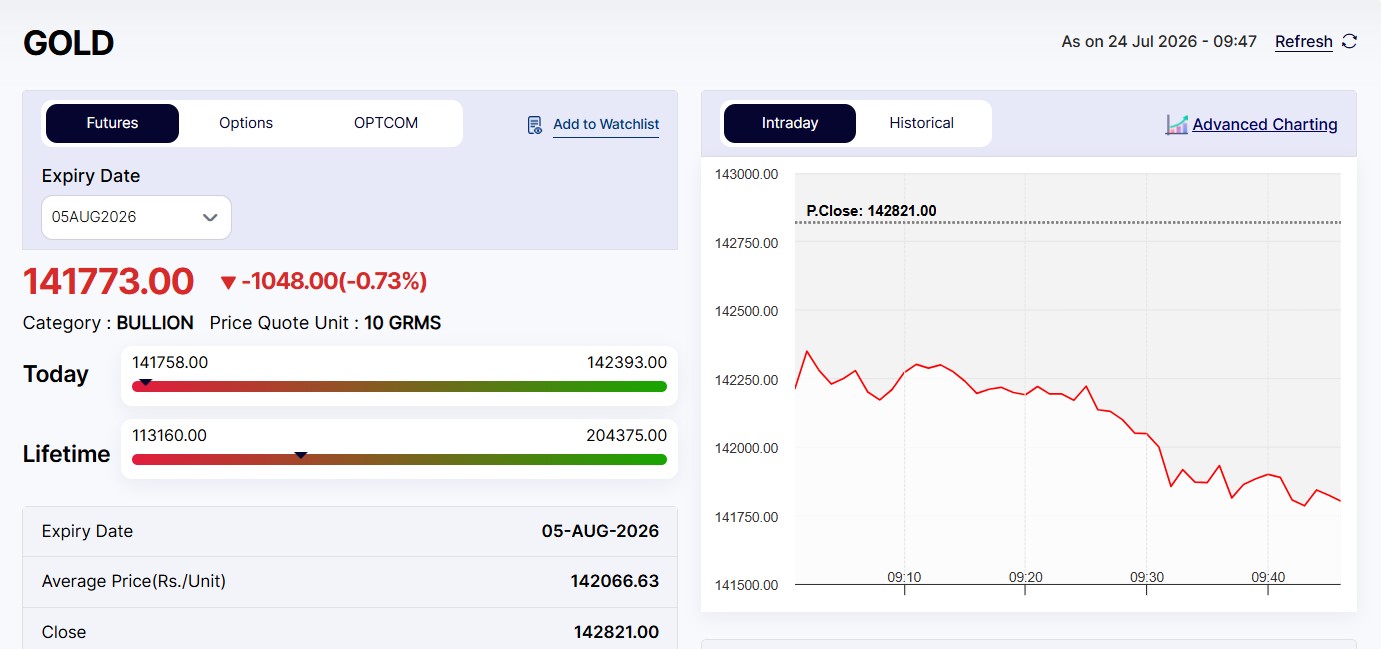Screen dimensions: 1381x649
Task: Click the 142500.00 y-axis label
Action: (x=746, y=311)
